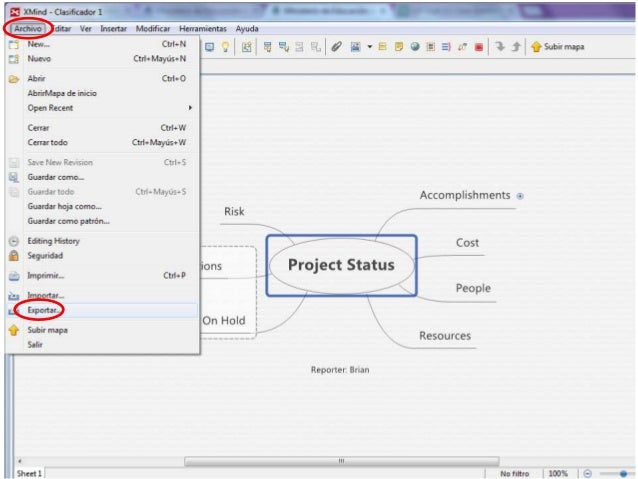Screen dimensions: 638x479
Task: Click the Subir mapa toolbar button
Action: point(557,47)
